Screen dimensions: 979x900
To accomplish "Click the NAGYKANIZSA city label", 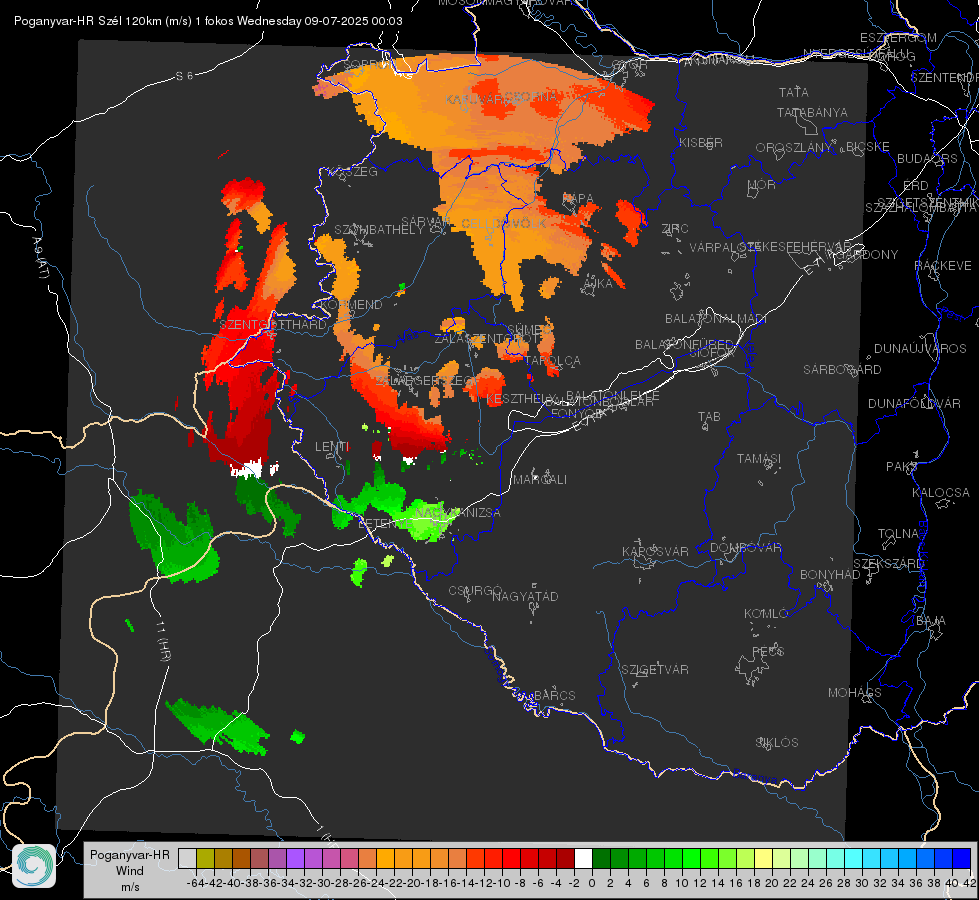I will click(x=458, y=513).
